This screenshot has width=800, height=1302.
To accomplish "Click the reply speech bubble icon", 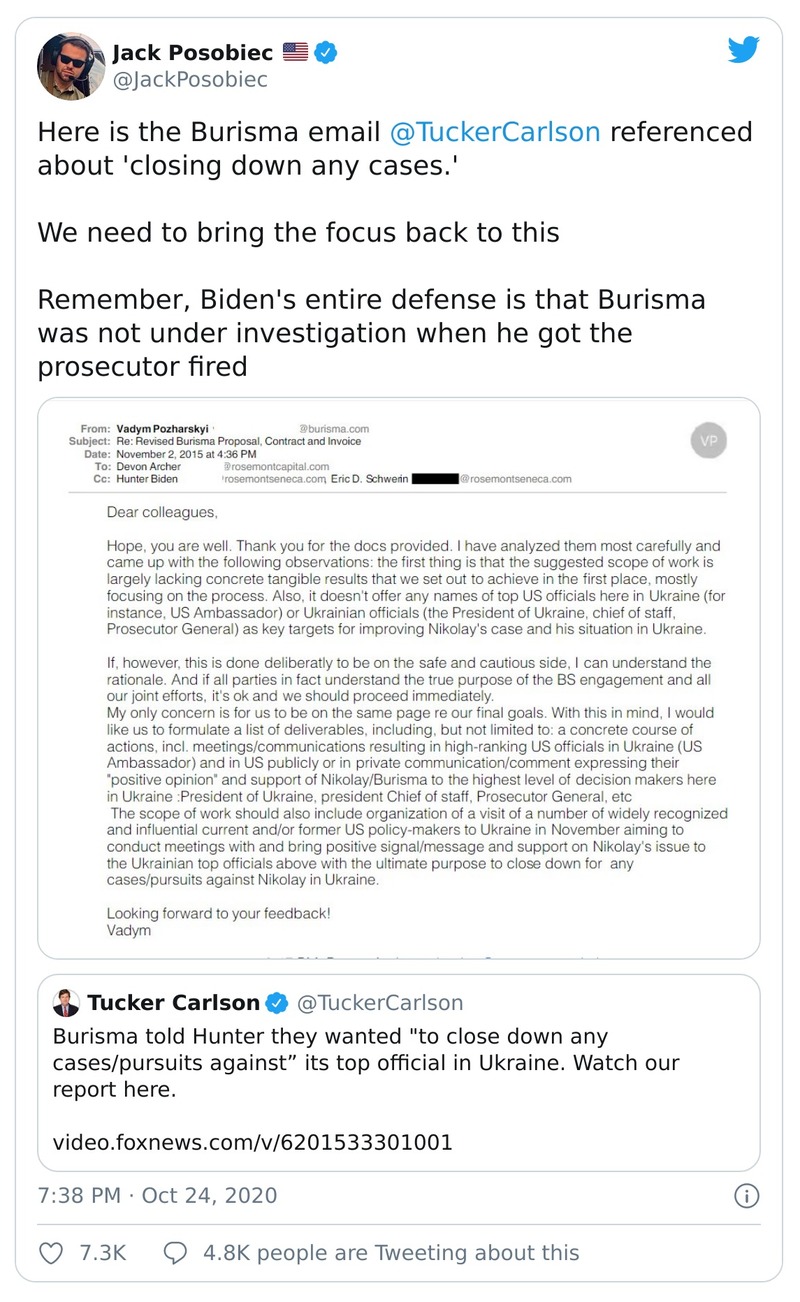I will 175,1252.
